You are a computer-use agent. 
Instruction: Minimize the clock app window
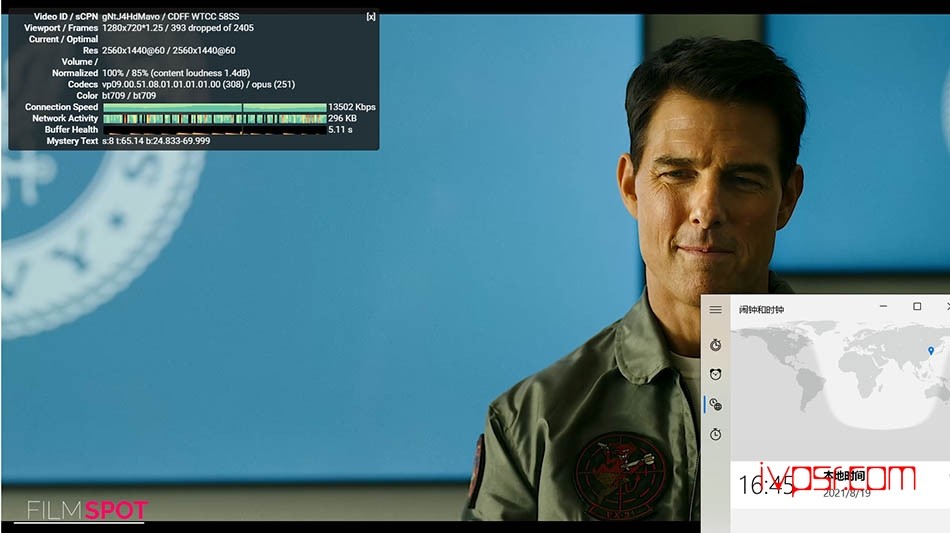coord(883,306)
